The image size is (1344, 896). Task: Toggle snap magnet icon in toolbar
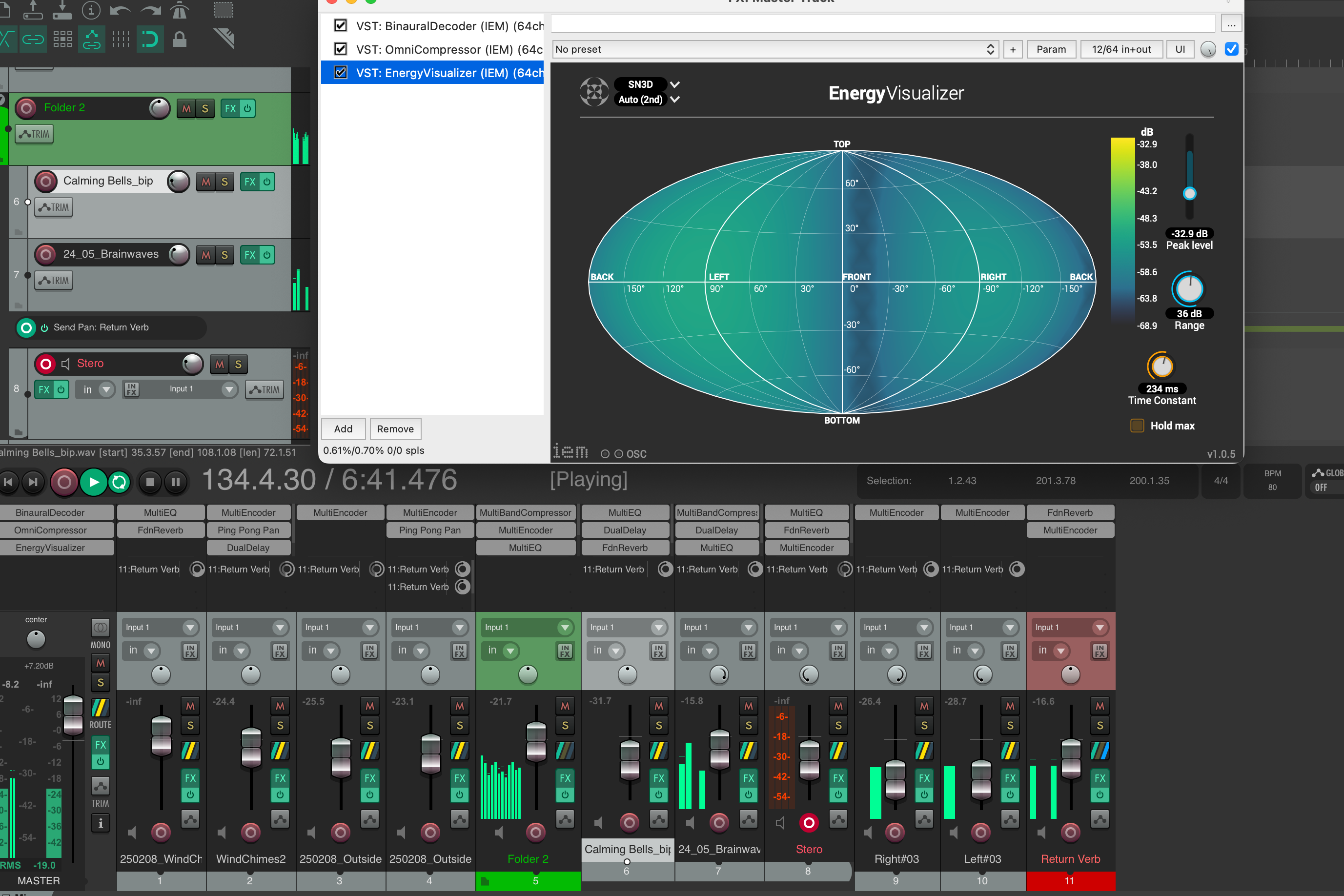click(x=150, y=39)
